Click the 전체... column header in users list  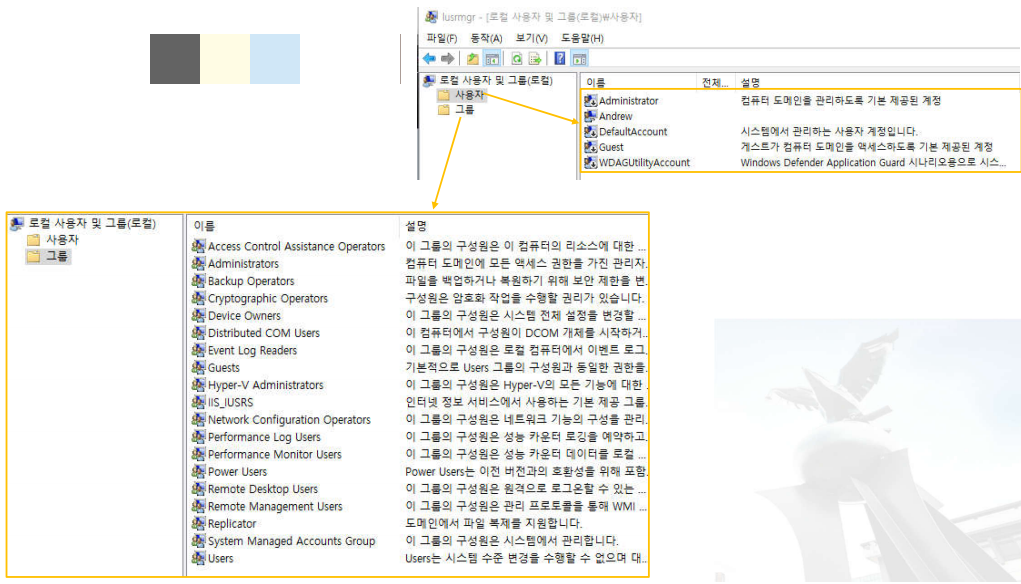(714, 83)
